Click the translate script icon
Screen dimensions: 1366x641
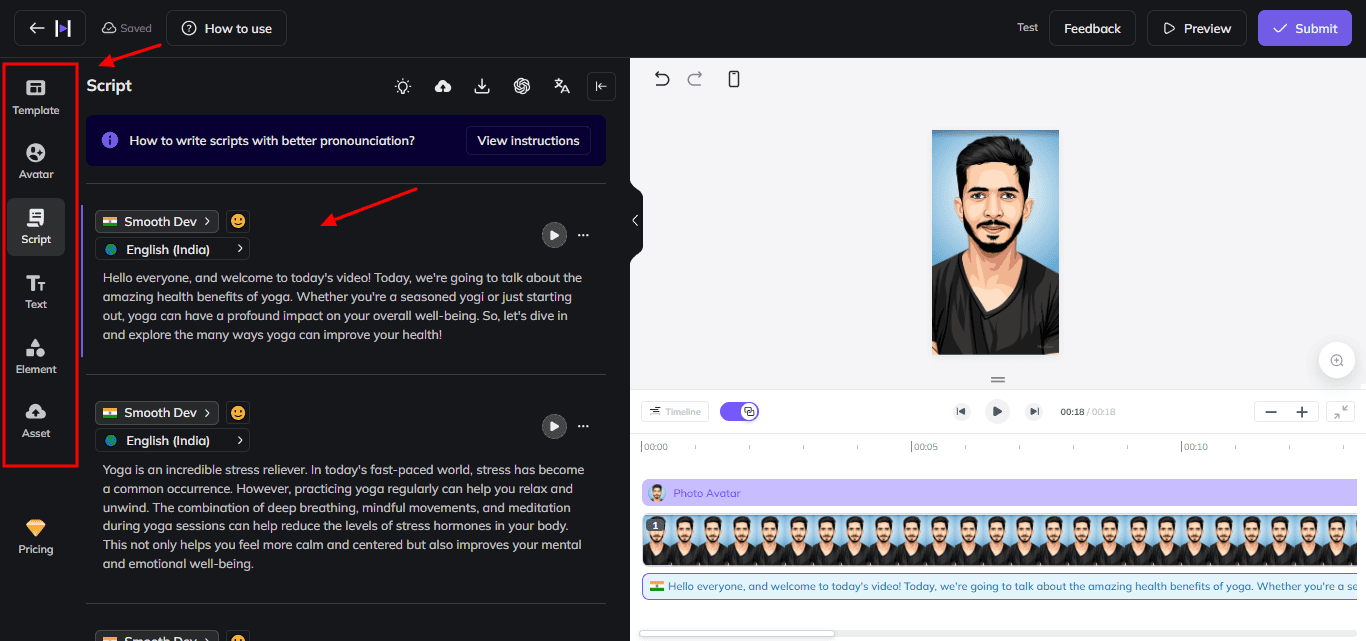click(562, 87)
